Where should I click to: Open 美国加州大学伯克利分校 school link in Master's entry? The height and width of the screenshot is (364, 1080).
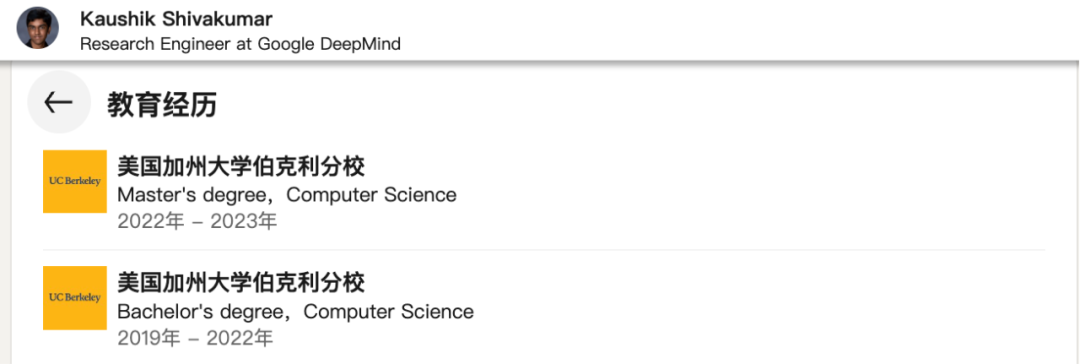241,166
